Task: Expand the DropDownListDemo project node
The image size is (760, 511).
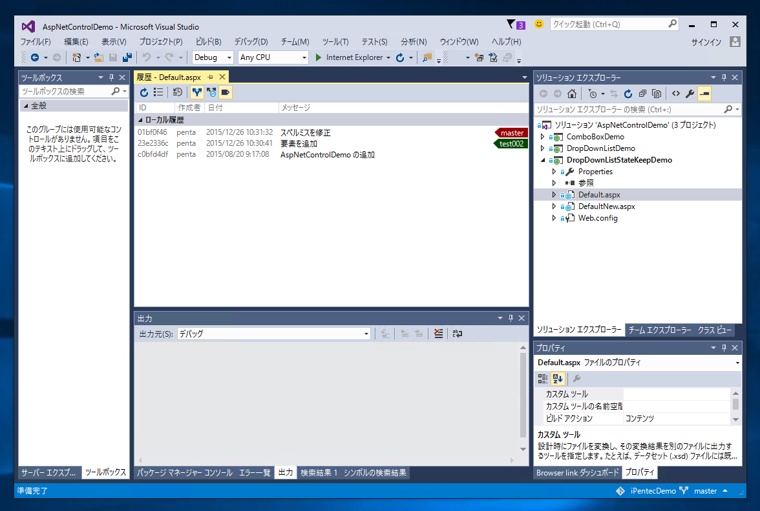Action: pyautogui.click(x=542, y=148)
